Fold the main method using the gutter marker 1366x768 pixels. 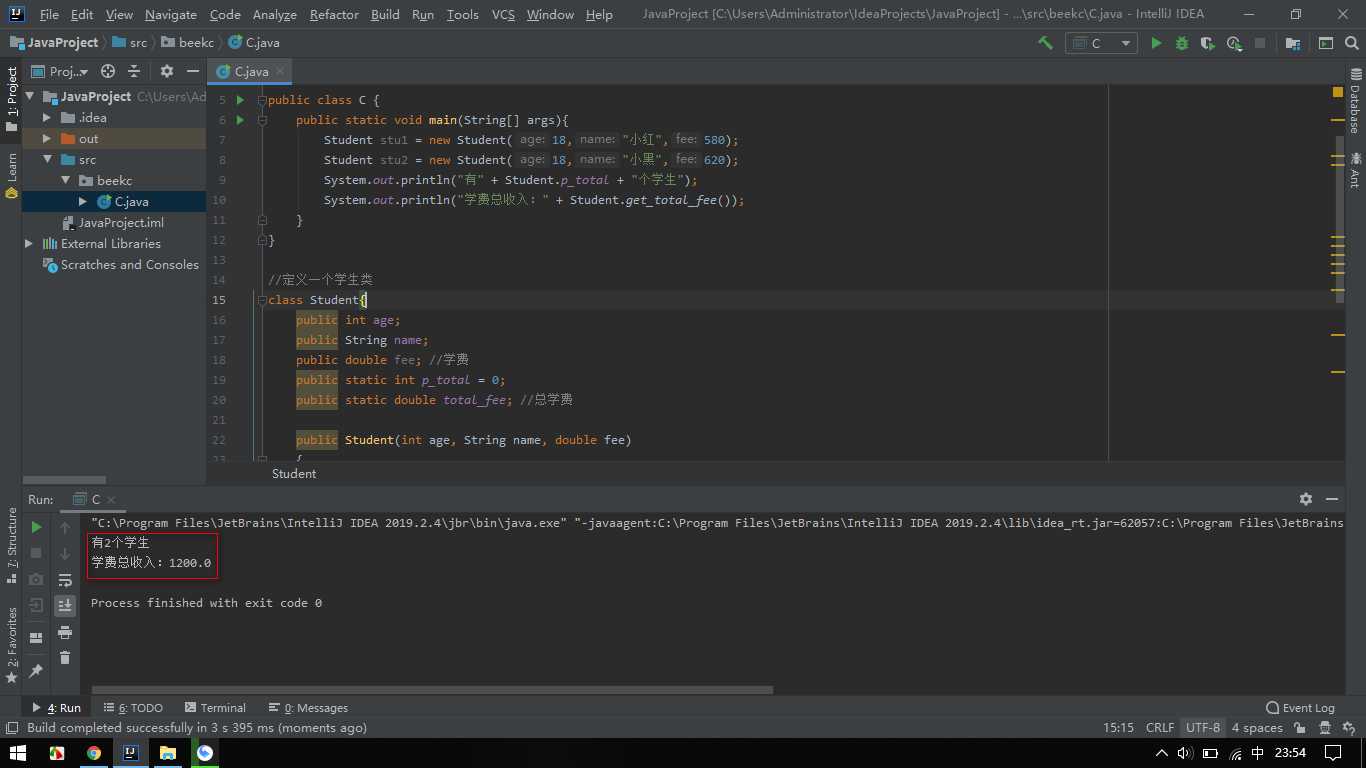[x=263, y=120]
